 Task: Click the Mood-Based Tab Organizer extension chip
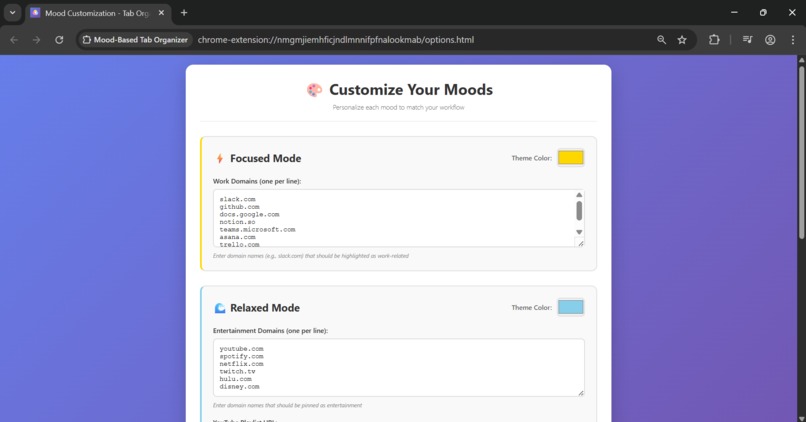click(x=135, y=40)
